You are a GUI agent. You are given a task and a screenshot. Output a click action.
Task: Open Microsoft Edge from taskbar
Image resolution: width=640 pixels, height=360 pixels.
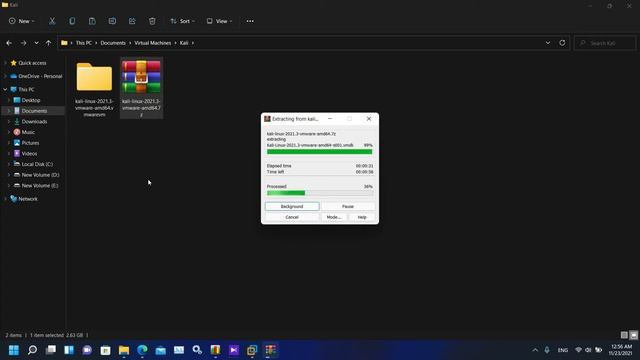pos(142,350)
